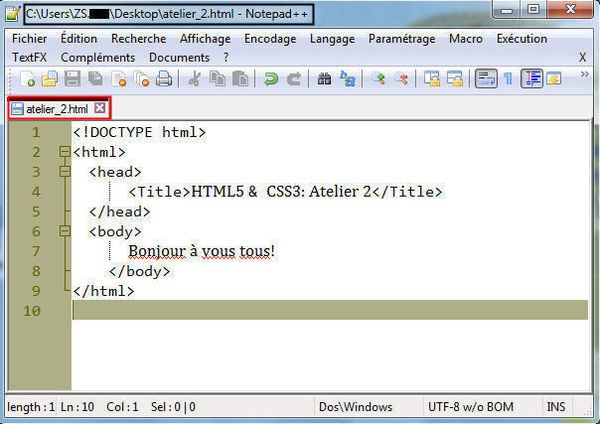Viewport: 600px width, 424px height.
Task: Toggle word wrap toolbar button
Action: [x=486, y=79]
